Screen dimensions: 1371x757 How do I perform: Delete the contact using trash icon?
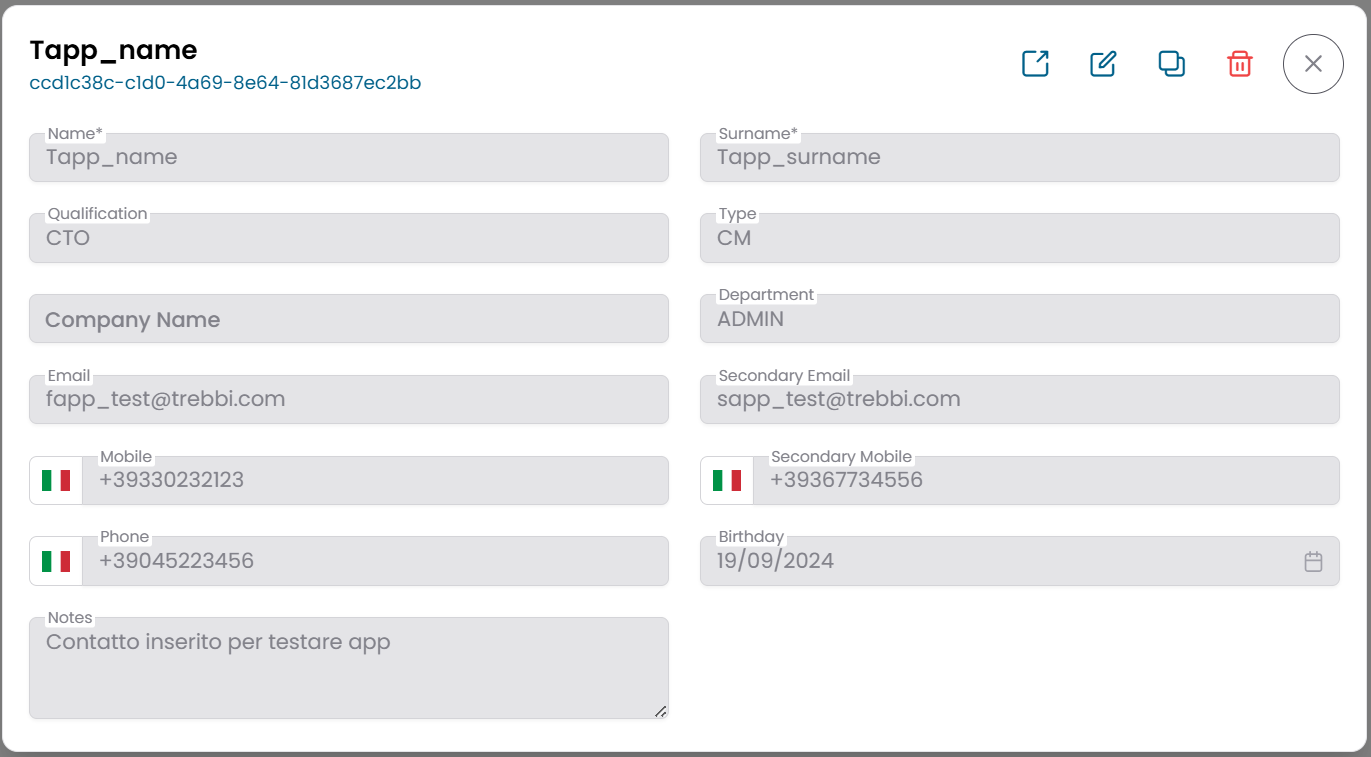point(1239,63)
